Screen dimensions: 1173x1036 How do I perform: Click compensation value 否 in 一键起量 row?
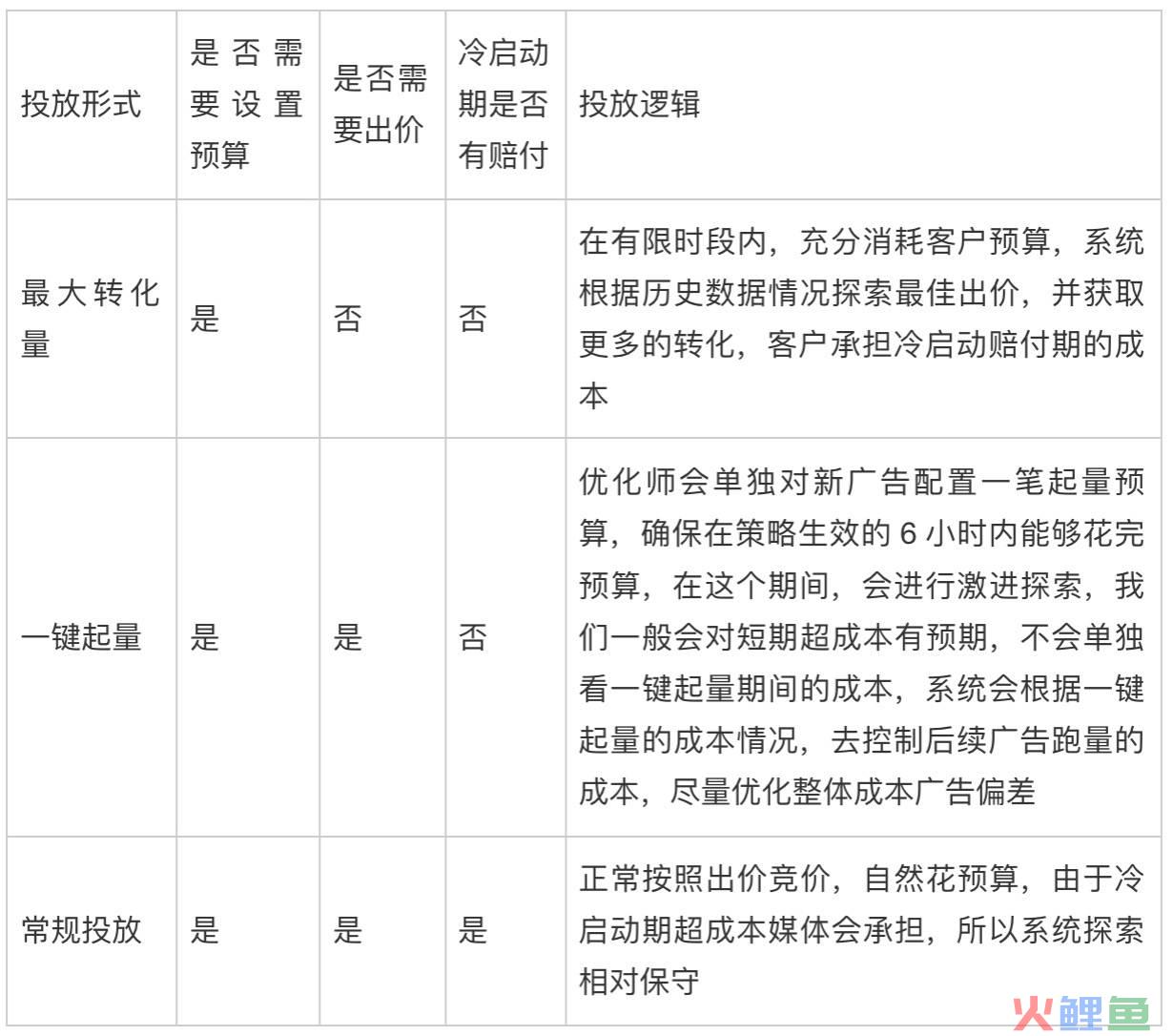(x=473, y=637)
